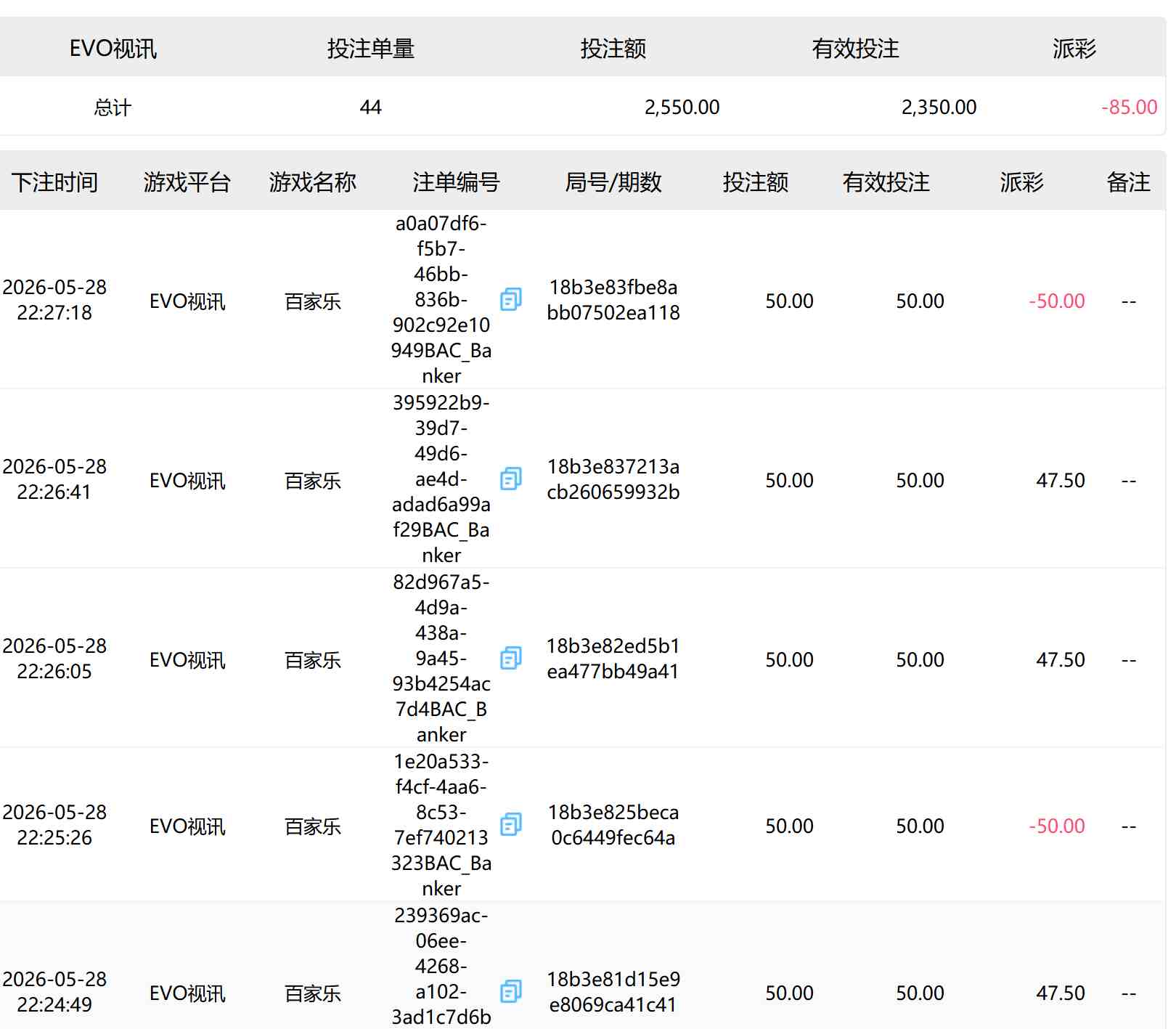Copy bet ID starting with 1e20a533

[511, 824]
